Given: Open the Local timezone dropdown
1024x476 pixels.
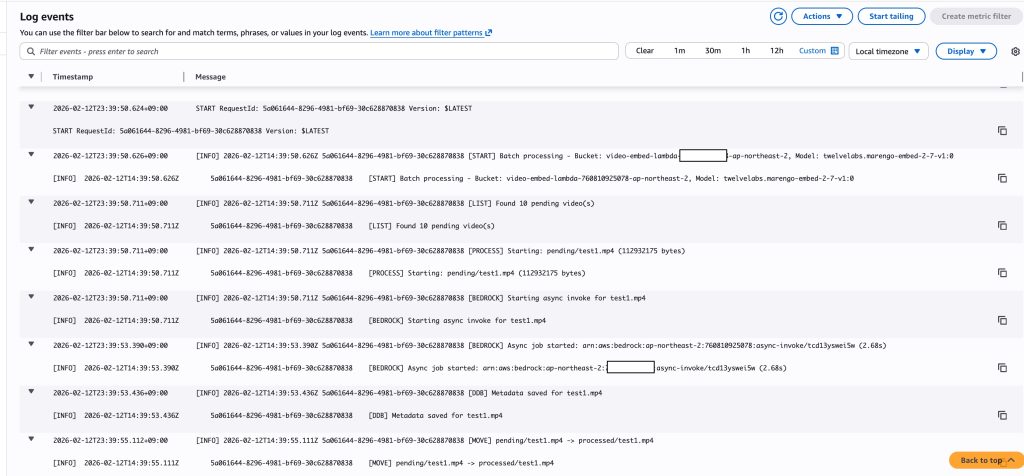Looking at the screenshot, I should point(888,51).
